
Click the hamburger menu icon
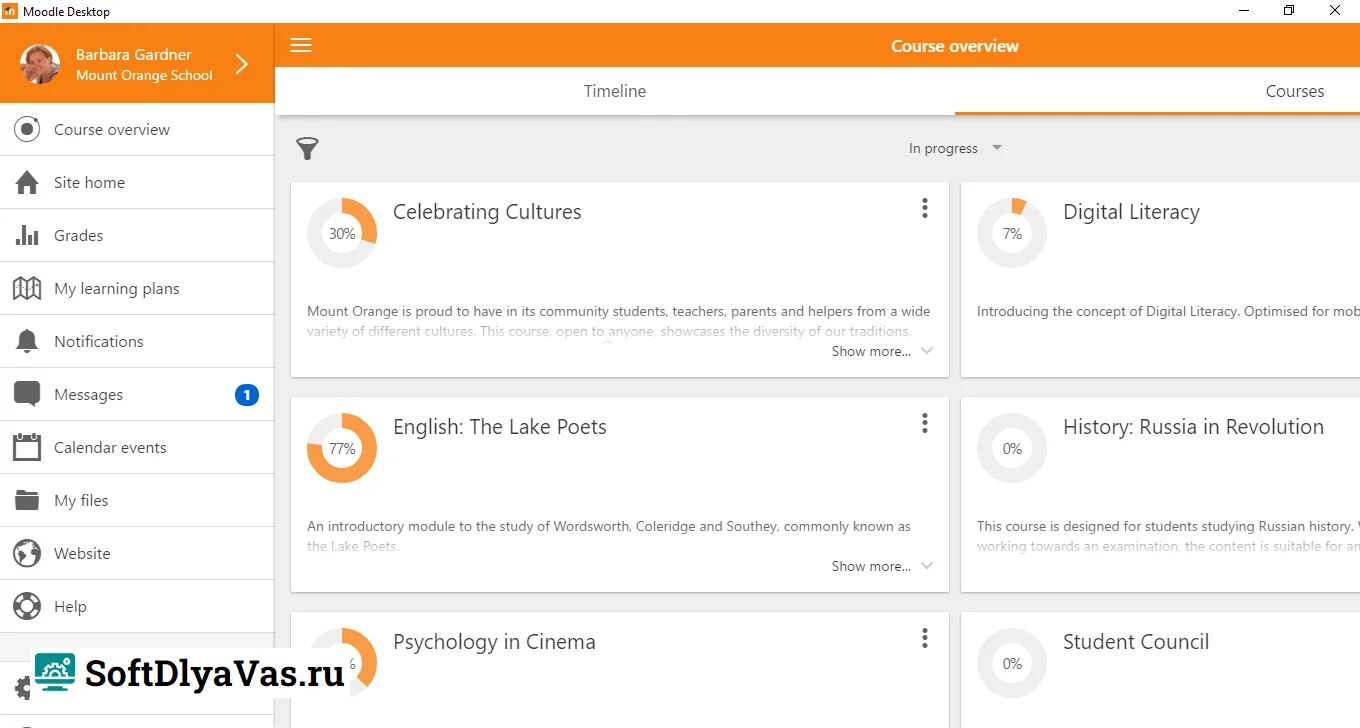301,45
